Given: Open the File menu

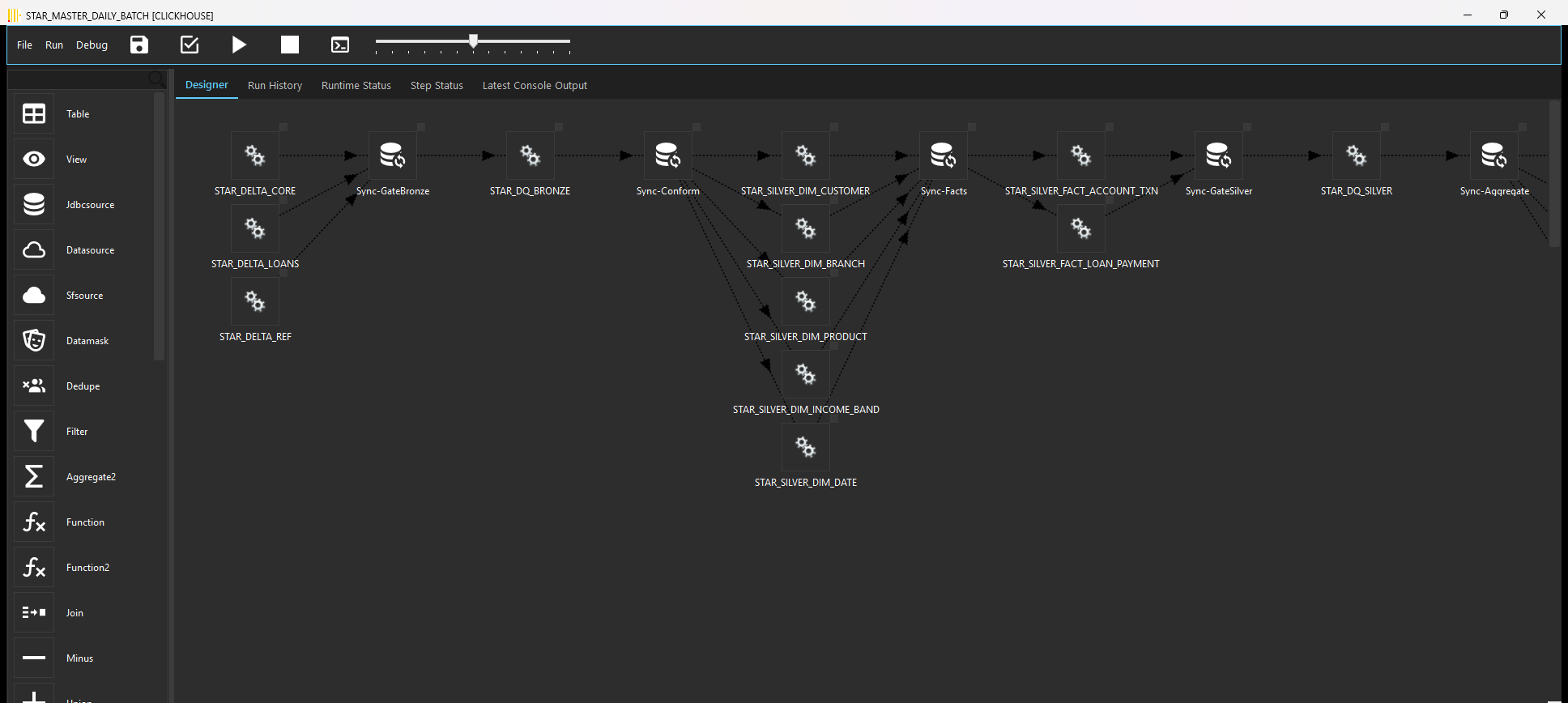Looking at the screenshot, I should 24,45.
